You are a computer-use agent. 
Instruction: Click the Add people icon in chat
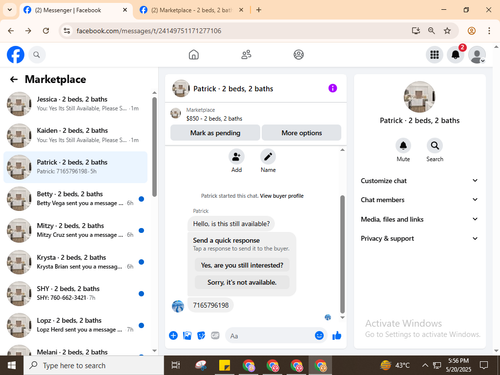[236, 157]
